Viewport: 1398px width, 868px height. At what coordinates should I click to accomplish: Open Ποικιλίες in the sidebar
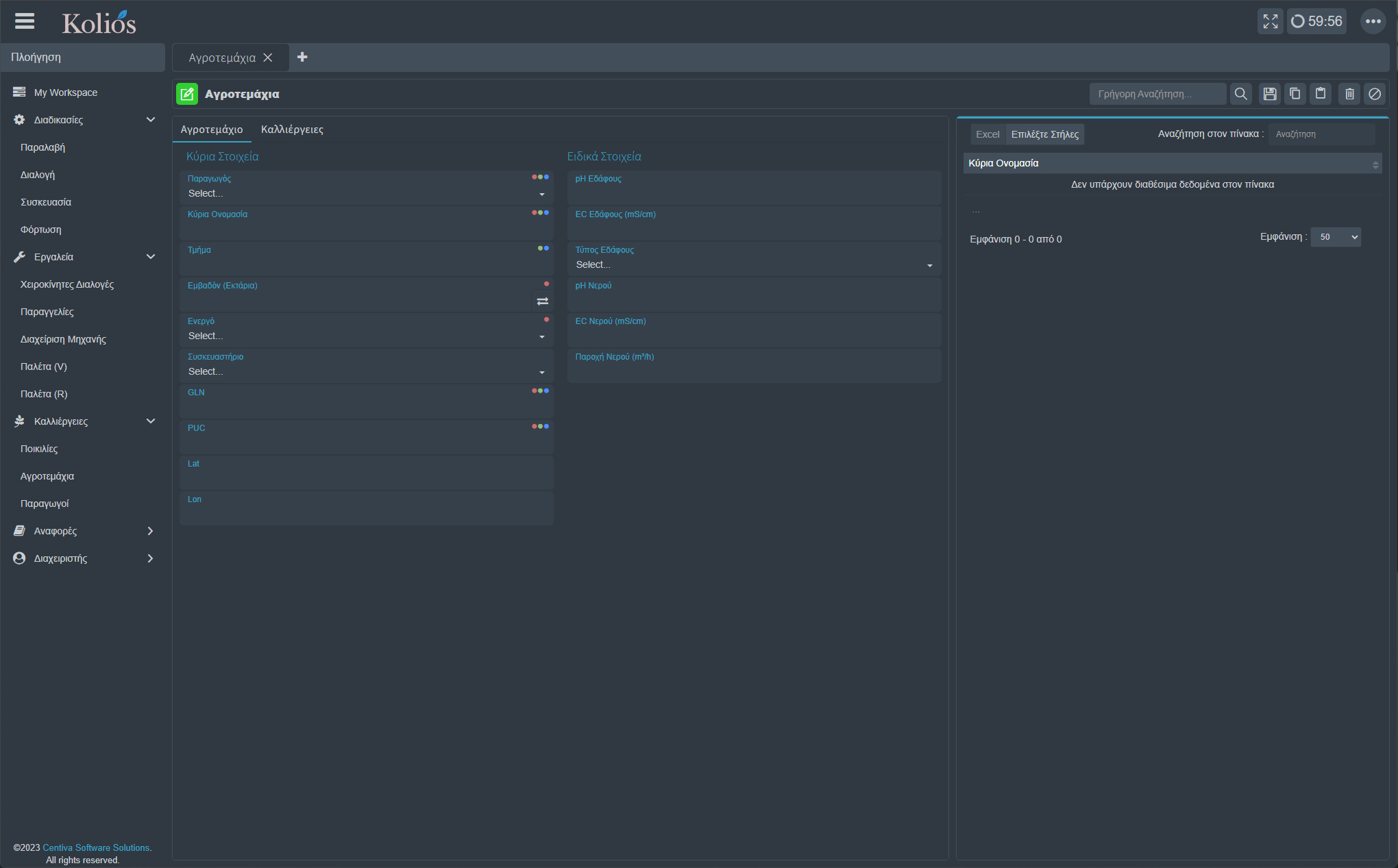(x=39, y=449)
